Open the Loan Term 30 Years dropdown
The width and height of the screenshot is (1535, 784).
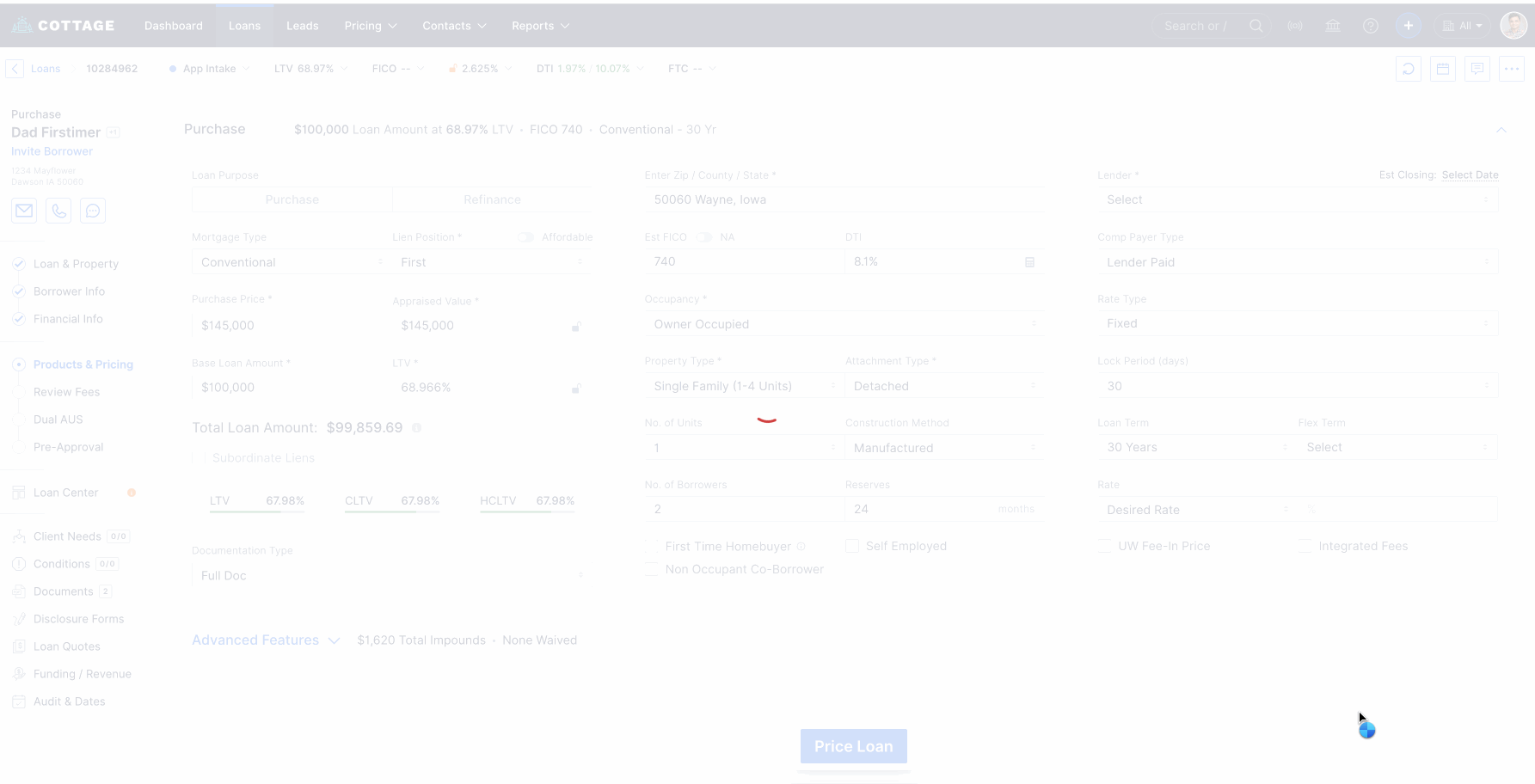(1197, 447)
